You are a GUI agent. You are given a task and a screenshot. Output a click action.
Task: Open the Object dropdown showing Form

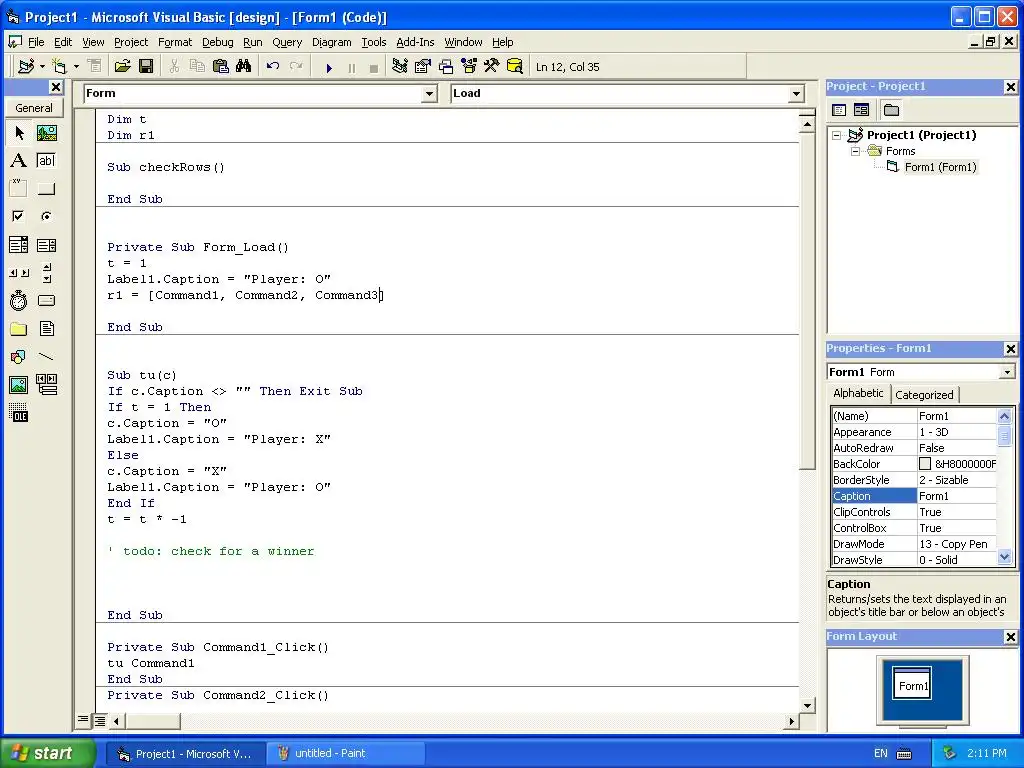429,94
